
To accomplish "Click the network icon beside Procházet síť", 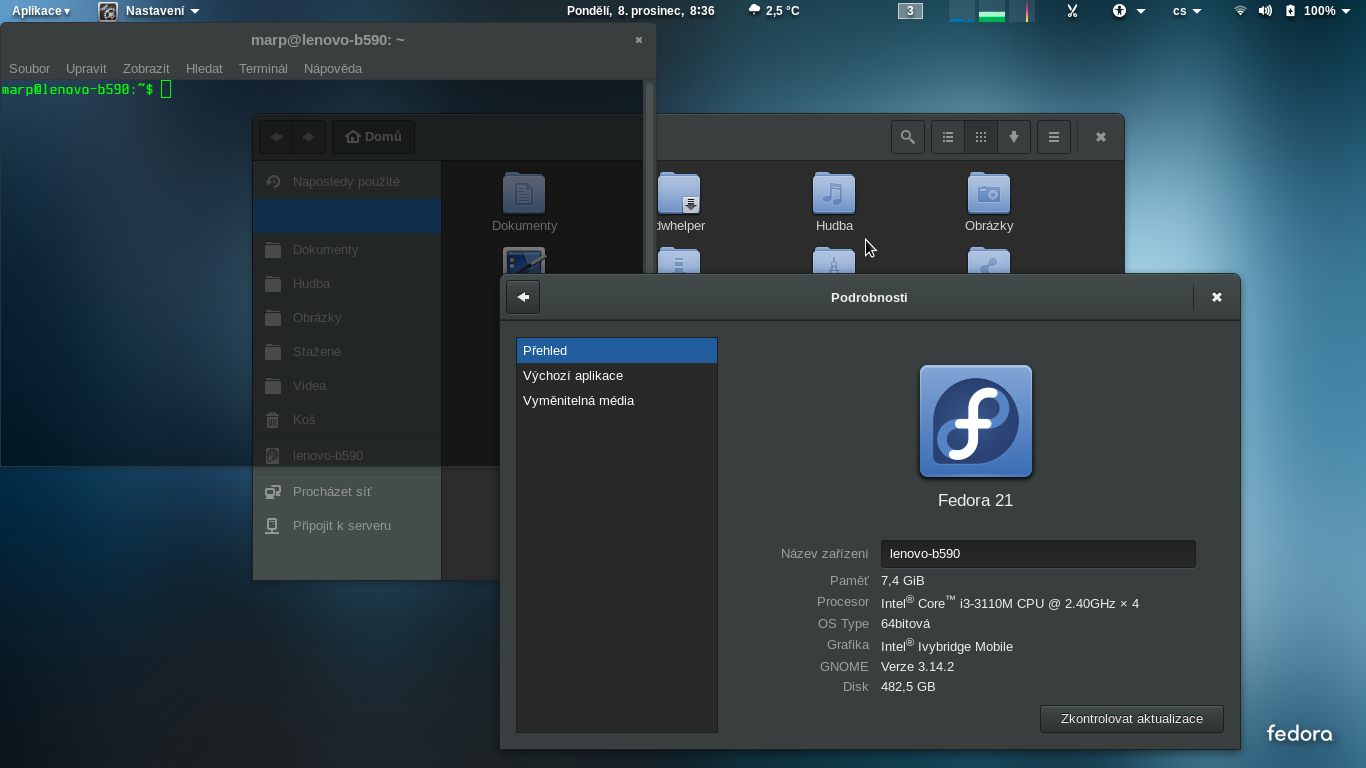I will [x=272, y=492].
